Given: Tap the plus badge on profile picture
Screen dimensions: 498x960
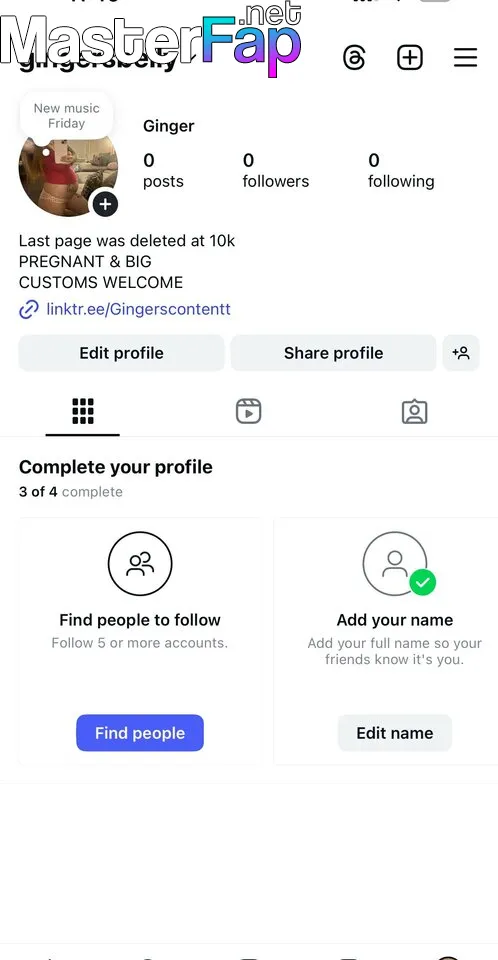Looking at the screenshot, I should pyautogui.click(x=105, y=204).
